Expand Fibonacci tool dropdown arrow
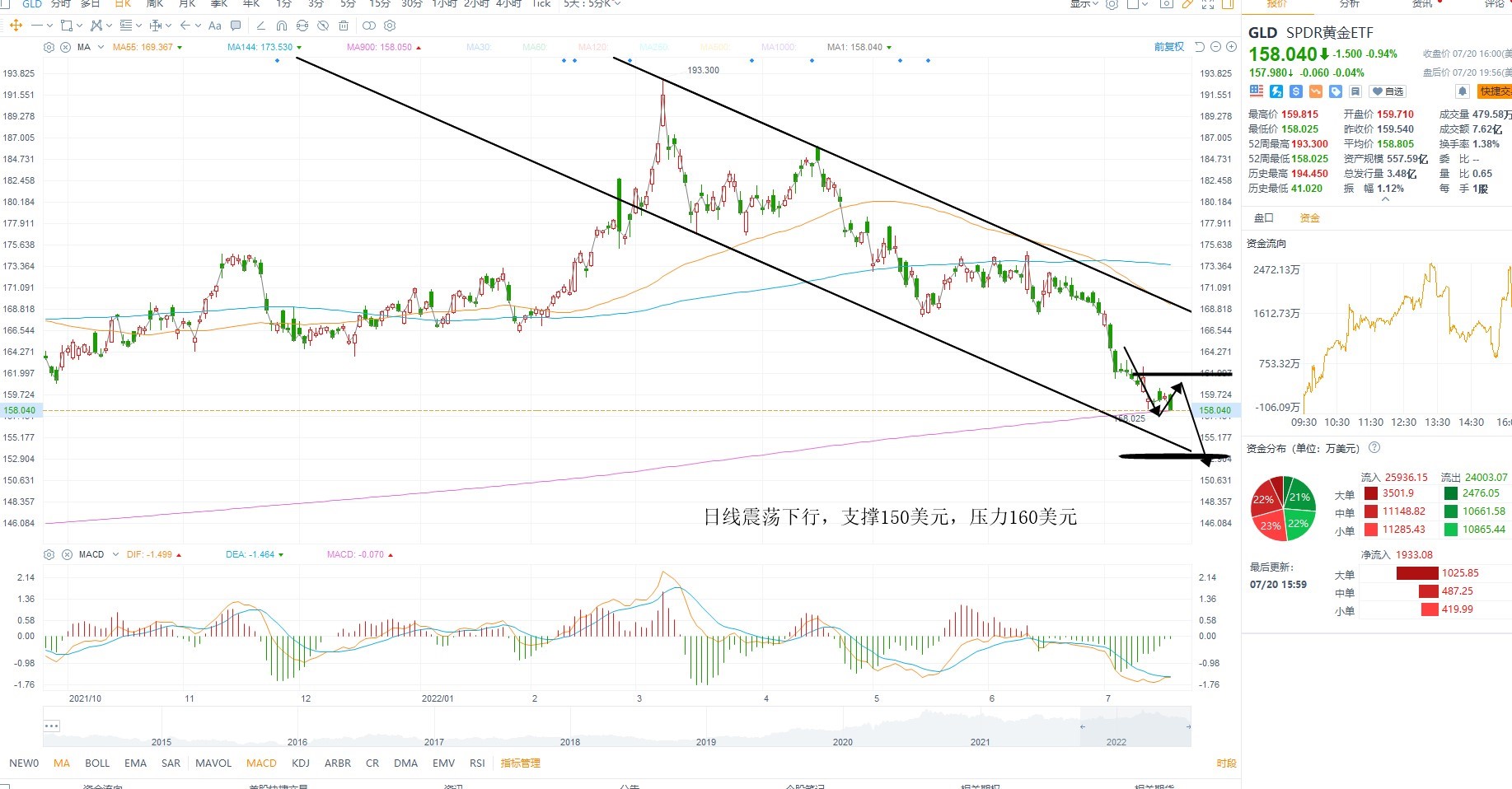This screenshot has height=789, width=1512. [x=138, y=26]
